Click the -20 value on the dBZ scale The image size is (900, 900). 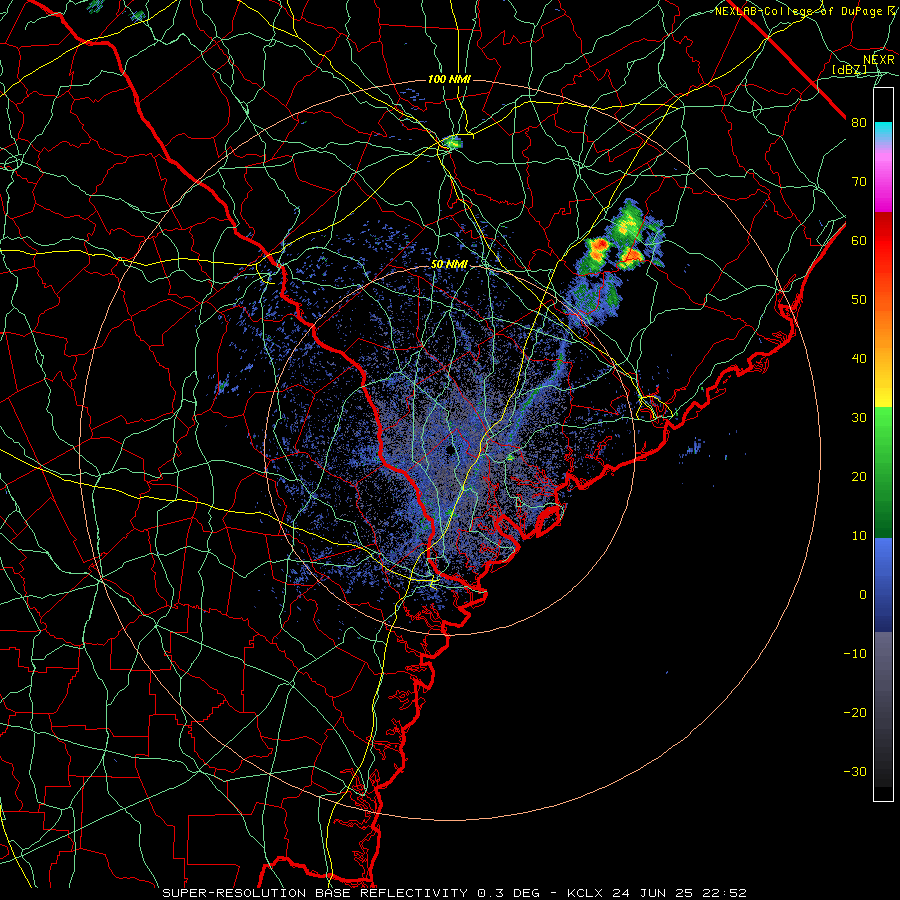click(855, 713)
